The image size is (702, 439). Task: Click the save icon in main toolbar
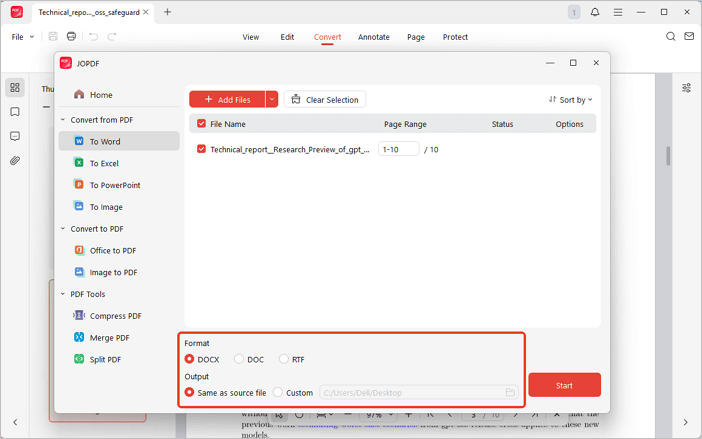coord(53,36)
